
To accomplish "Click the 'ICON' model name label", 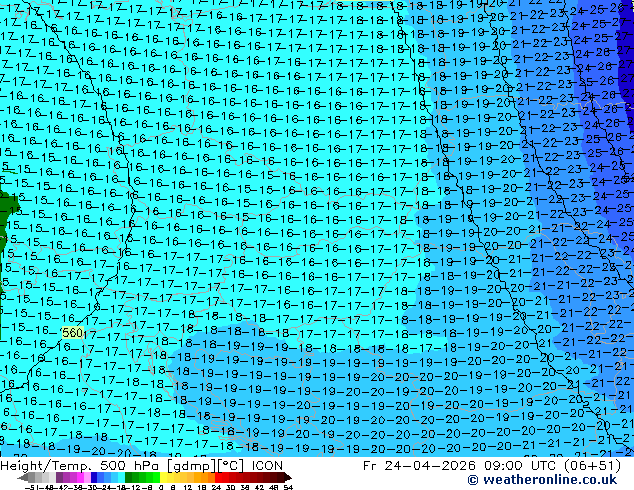I will point(267,466).
